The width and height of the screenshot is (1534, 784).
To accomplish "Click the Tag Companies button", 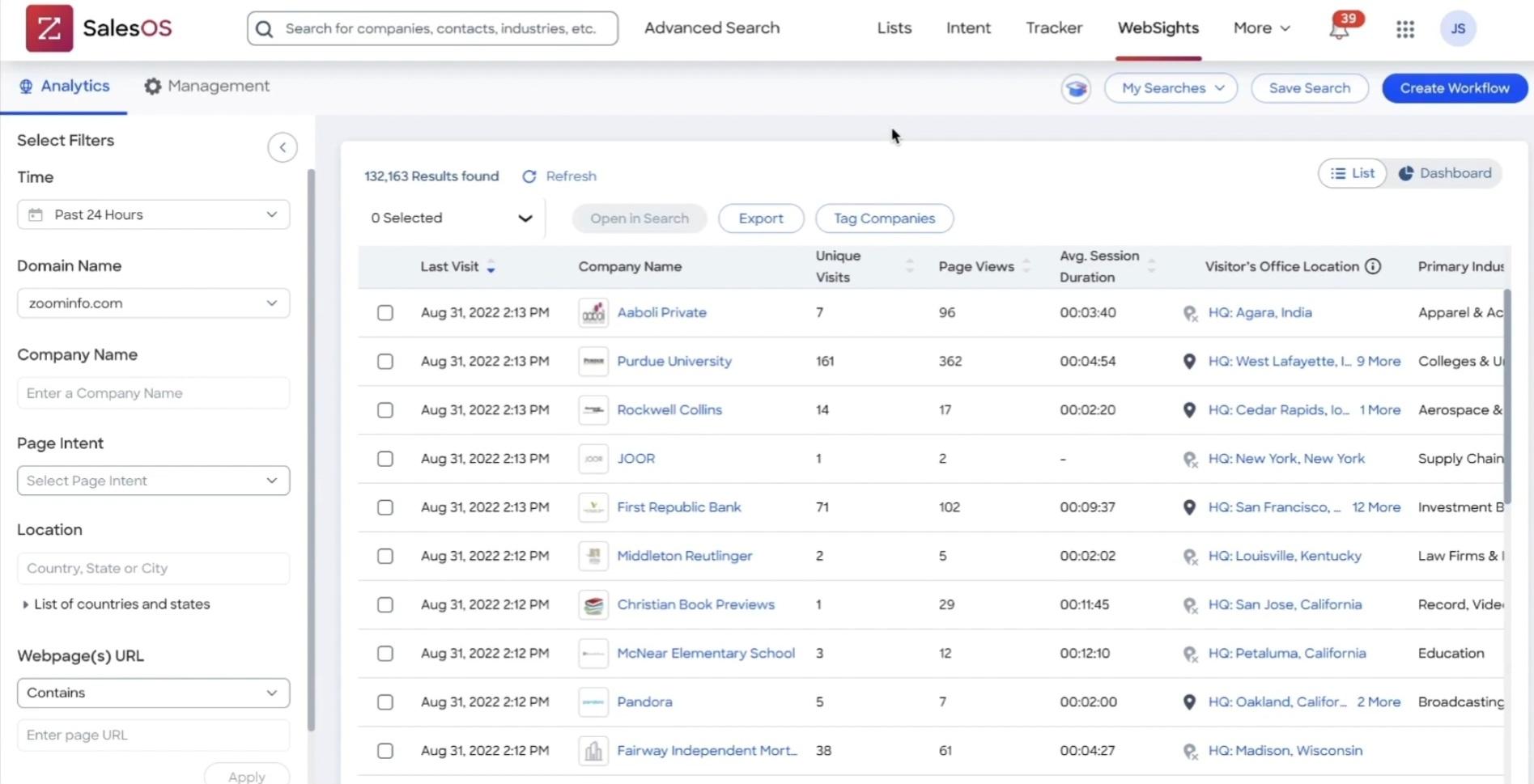I will pyautogui.click(x=885, y=218).
